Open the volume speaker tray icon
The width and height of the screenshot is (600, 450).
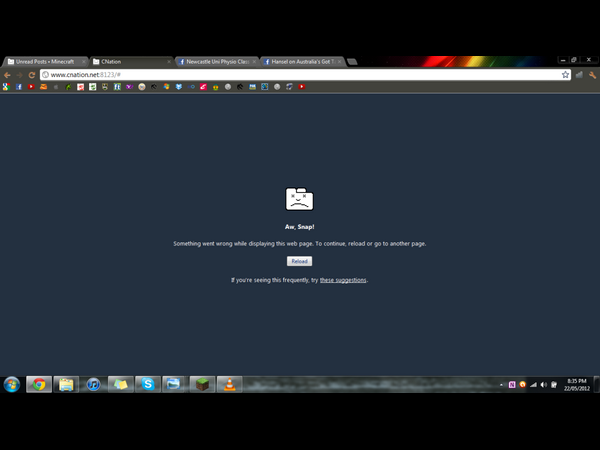tap(543, 385)
